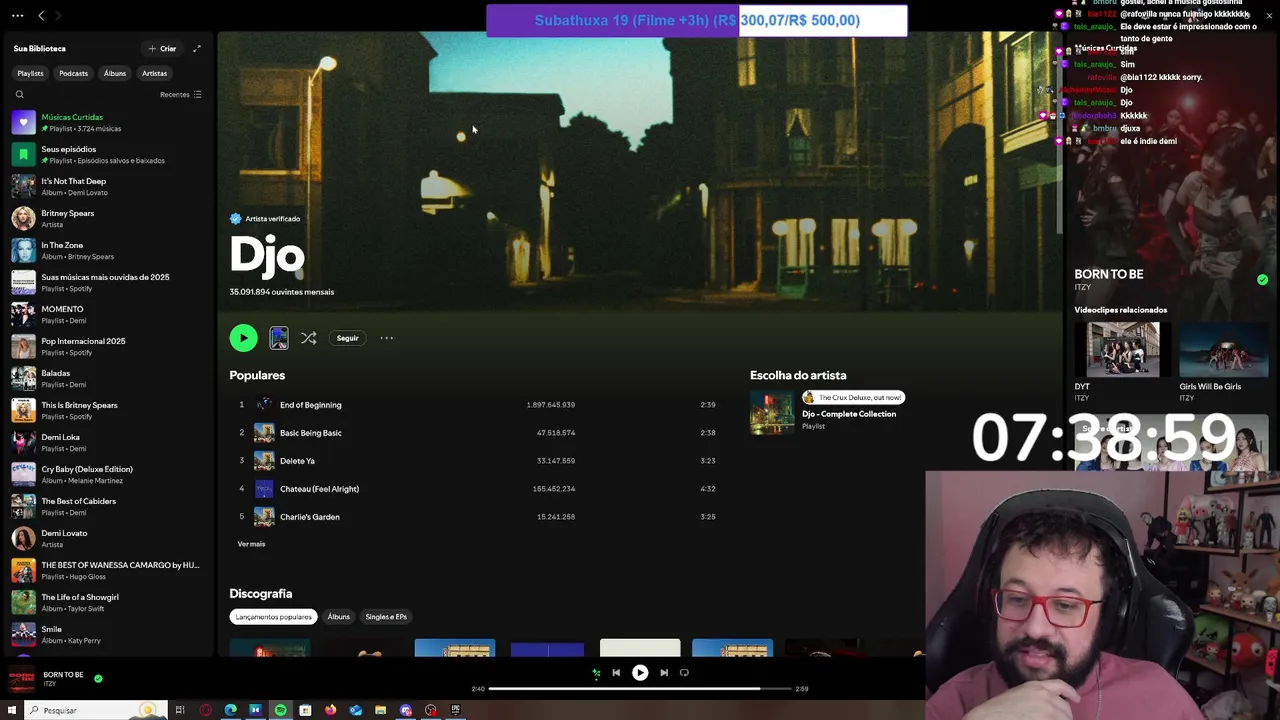Switch to Spotify on the taskbar

[281, 710]
